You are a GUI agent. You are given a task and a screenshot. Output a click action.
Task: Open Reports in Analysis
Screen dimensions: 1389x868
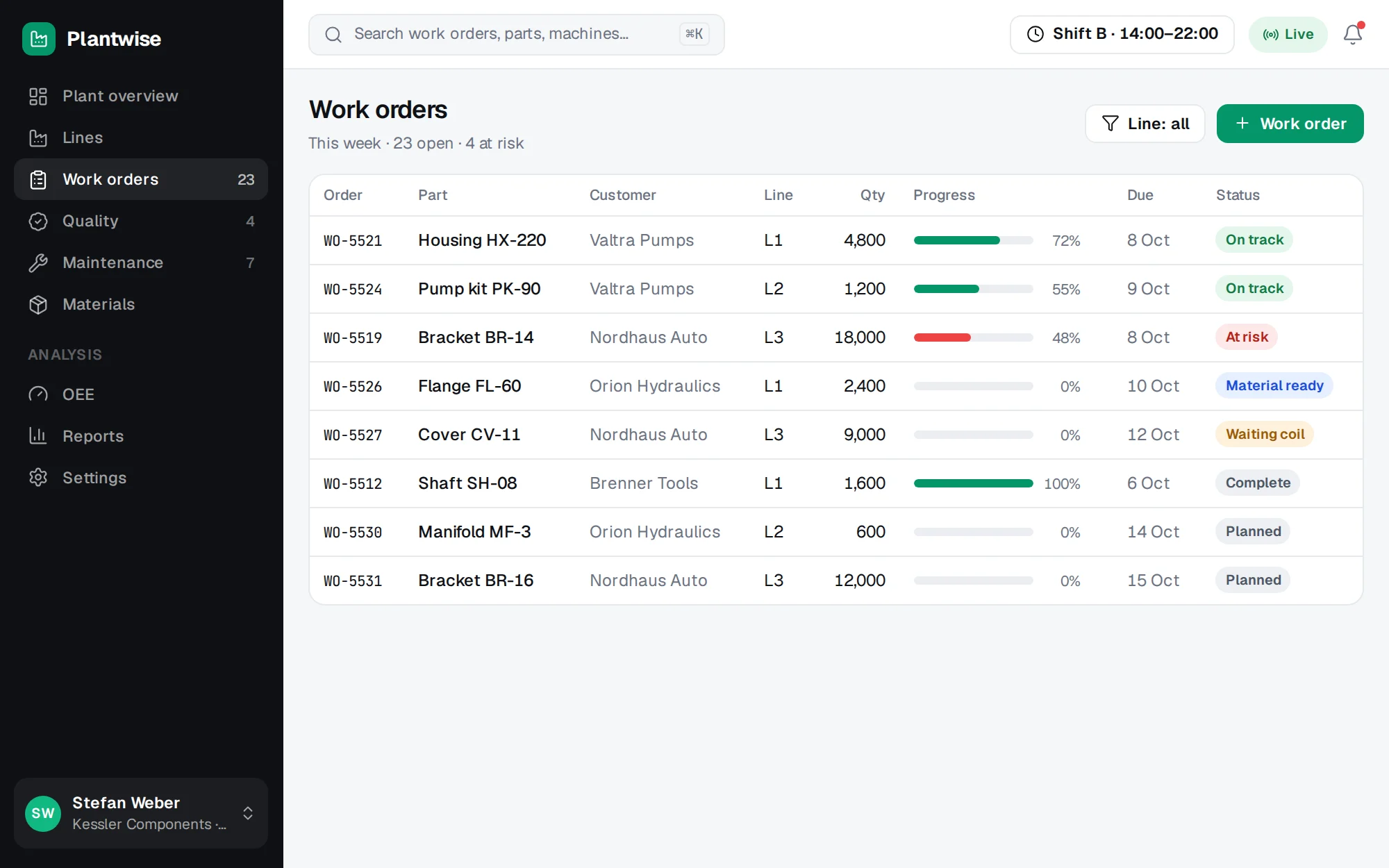141,436
